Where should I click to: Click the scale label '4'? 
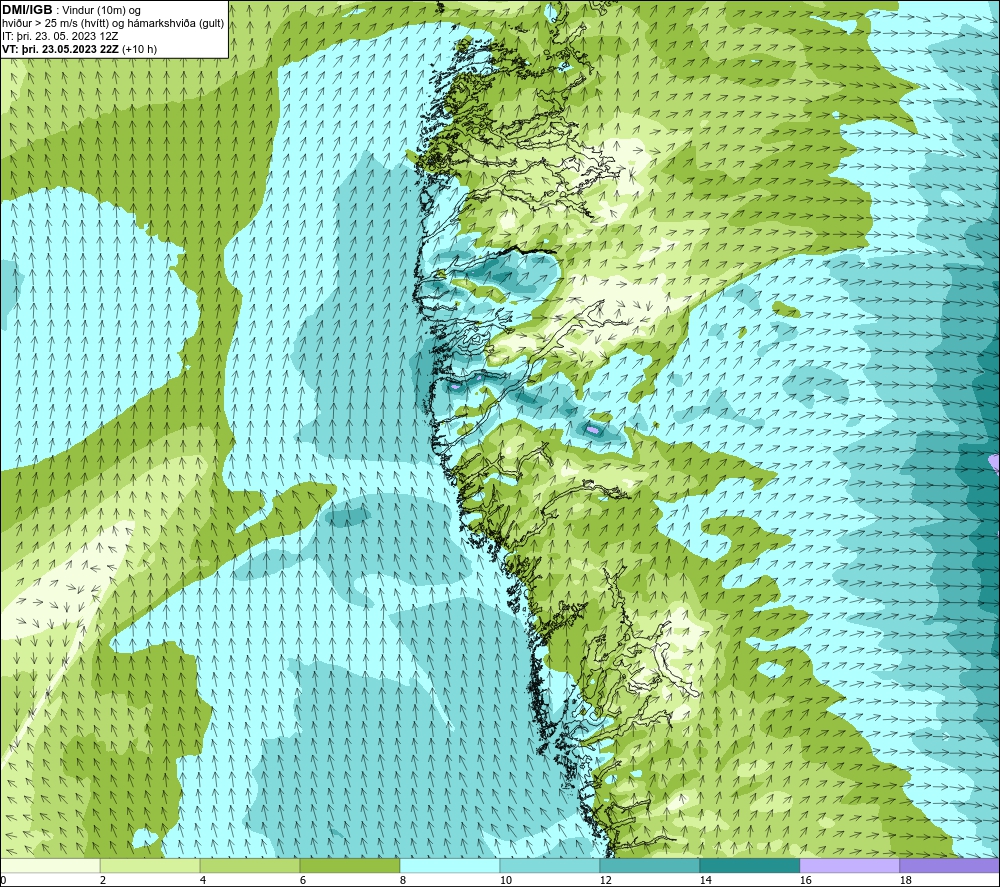point(203,881)
